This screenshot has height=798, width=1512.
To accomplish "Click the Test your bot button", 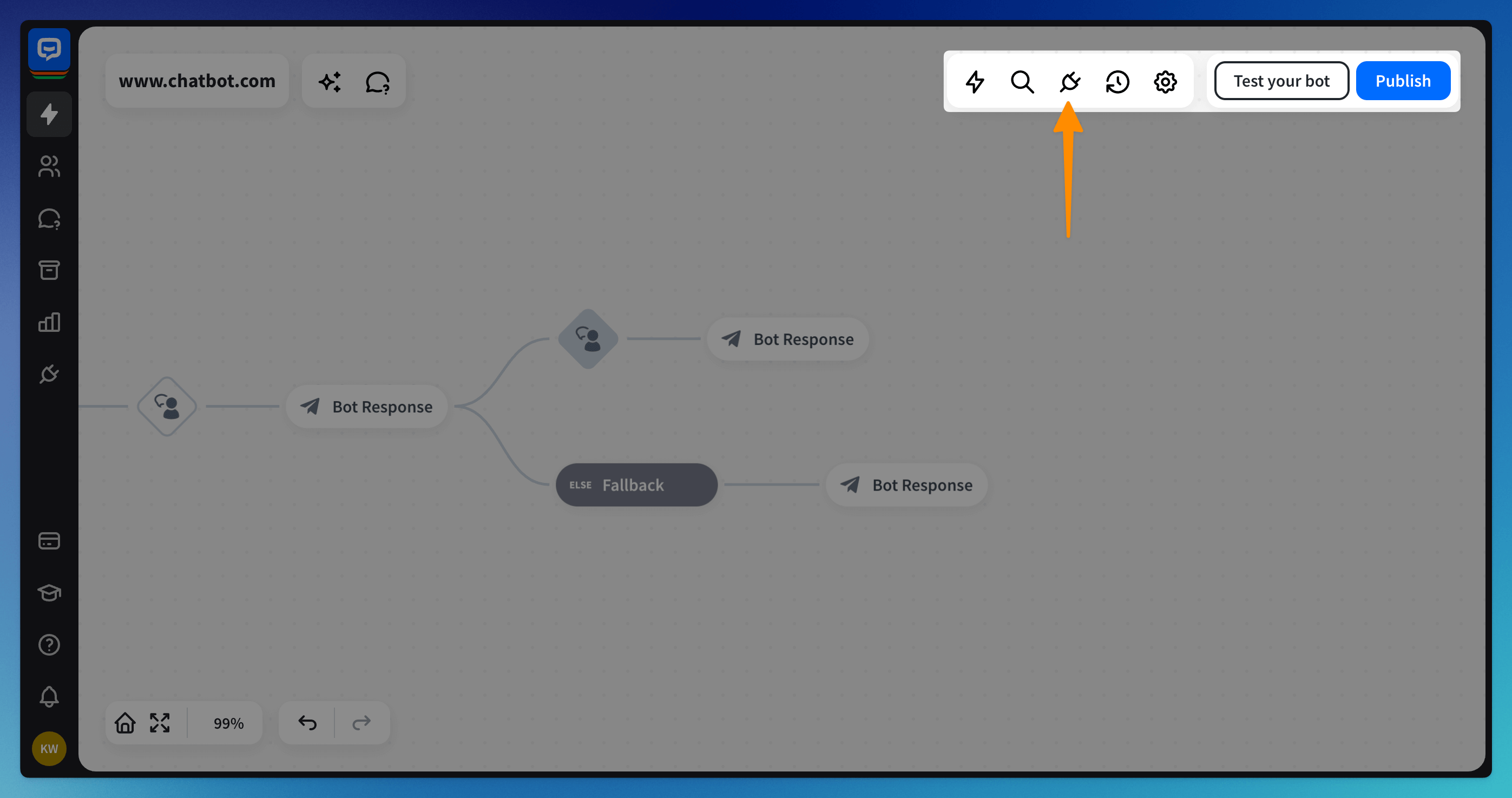I will click(1281, 81).
